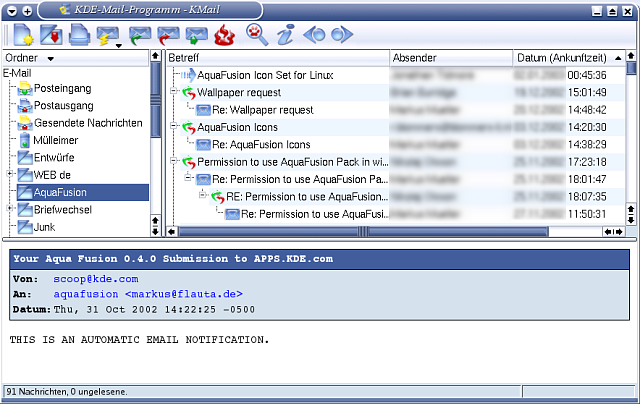This screenshot has width=640, height=405.
Task: Forward the message via toolbar icon
Action: [x=196, y=36]
